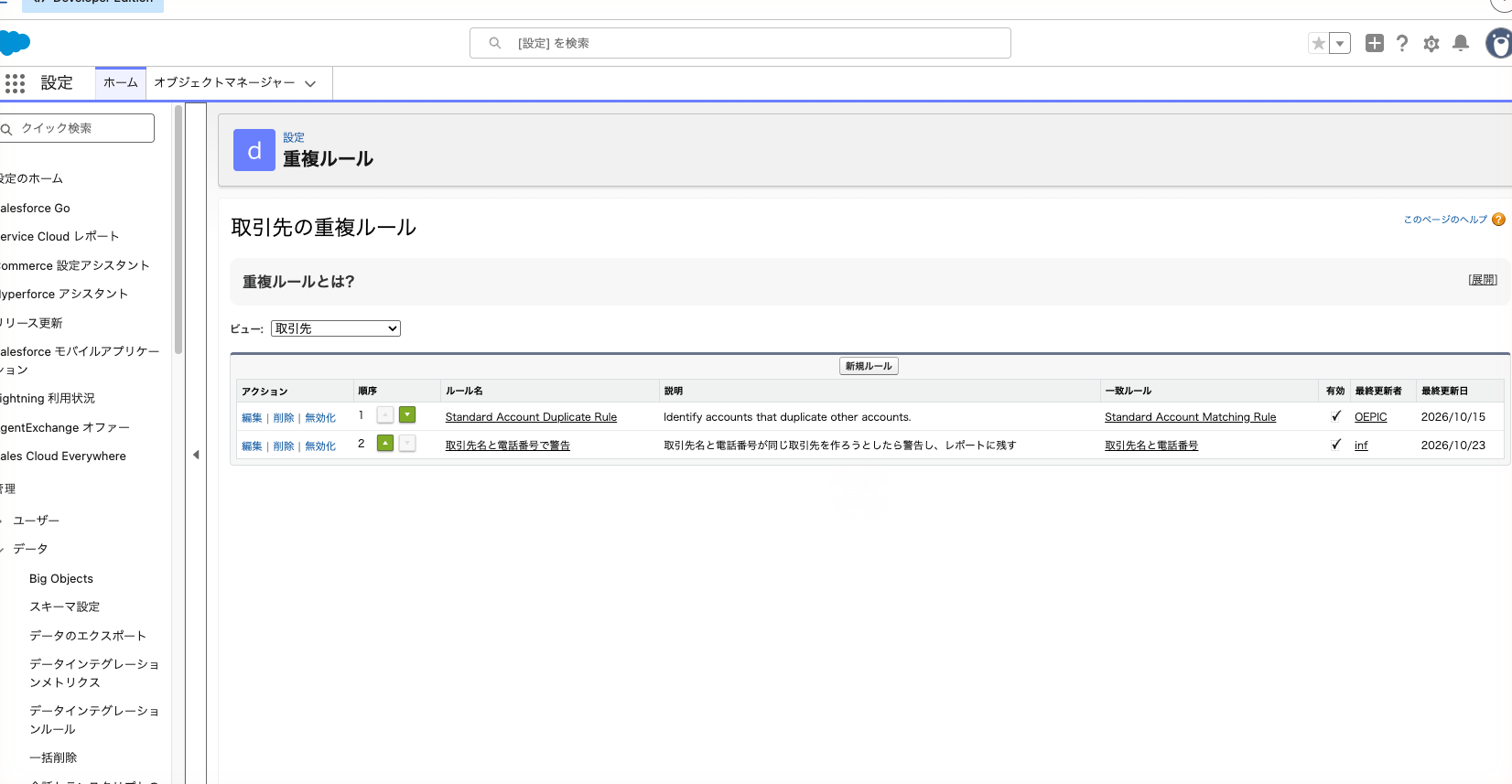Click the orange help icon beside このページのヘルプ
This screenshot has height=784, width=1512.
[1498, 220]
